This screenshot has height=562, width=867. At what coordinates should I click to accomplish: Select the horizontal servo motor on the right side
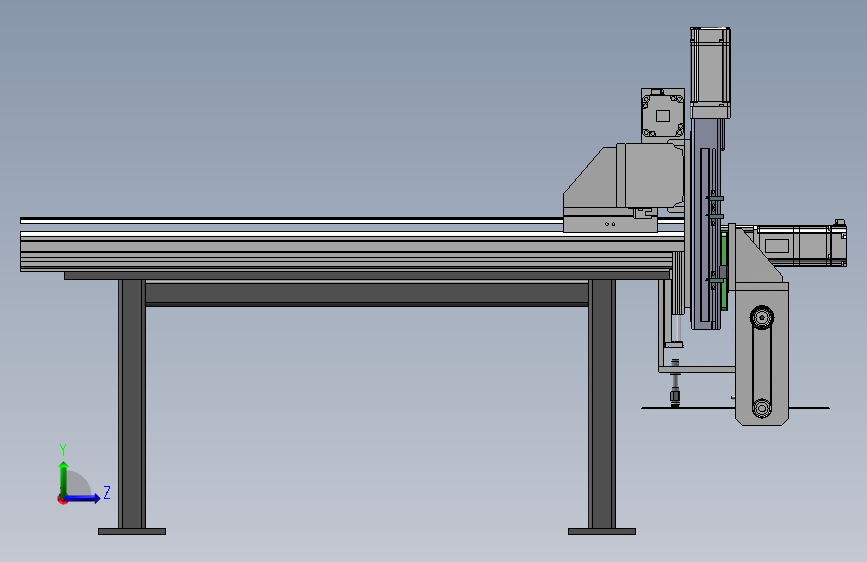800,245
